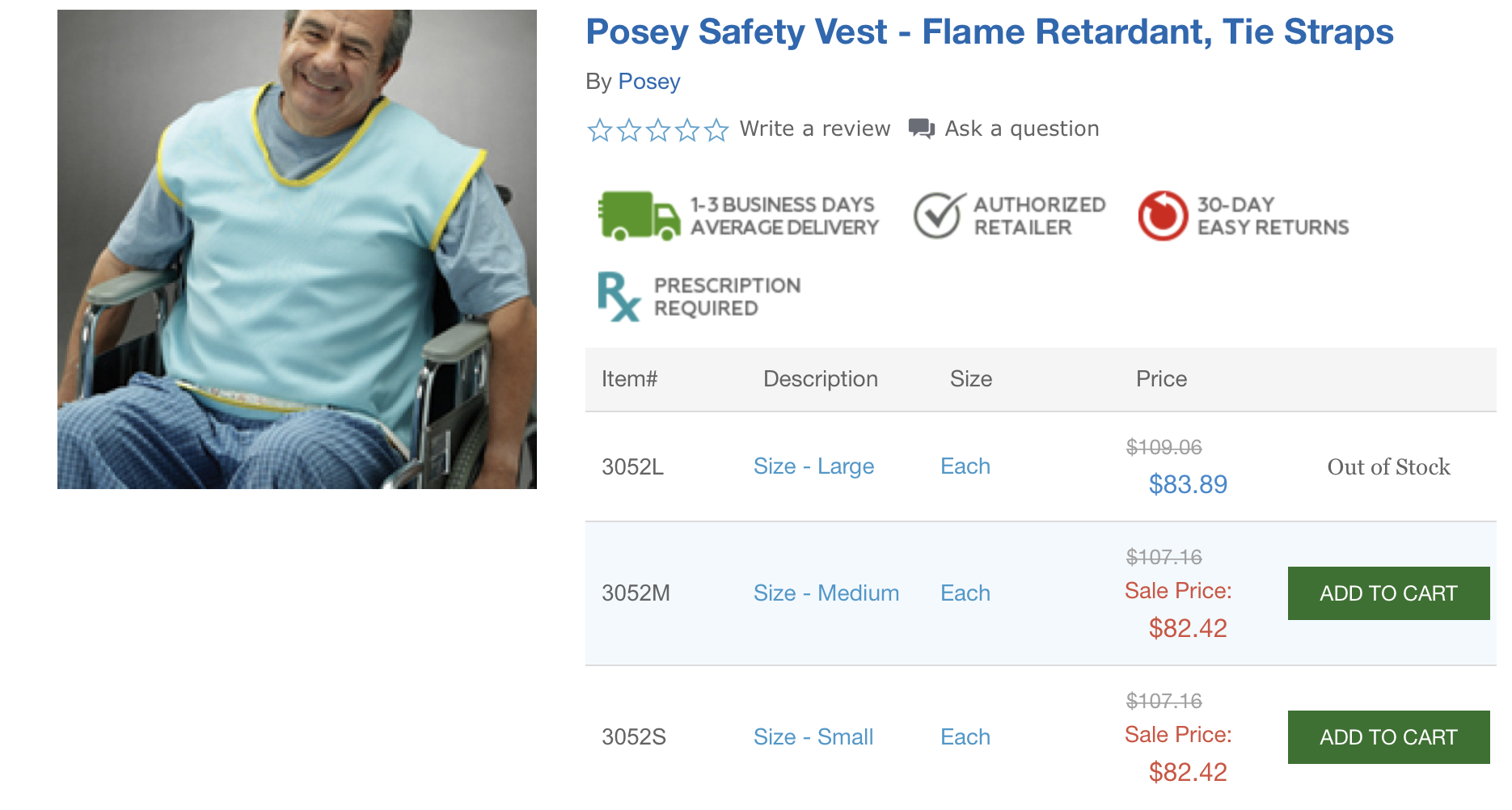
Task: Click the red 30-day returns icon
Action: point(1162,216)
